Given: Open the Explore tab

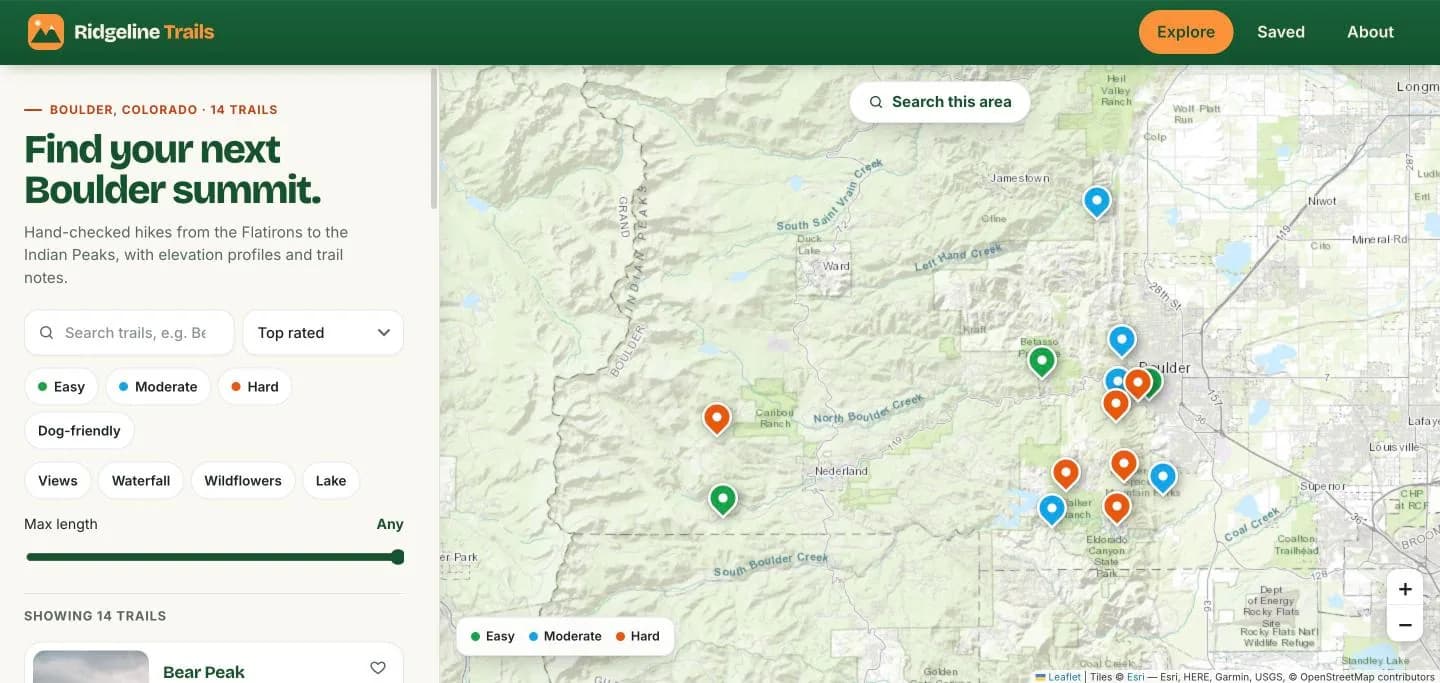Looking at the screenshot, I should point(1186,32).
